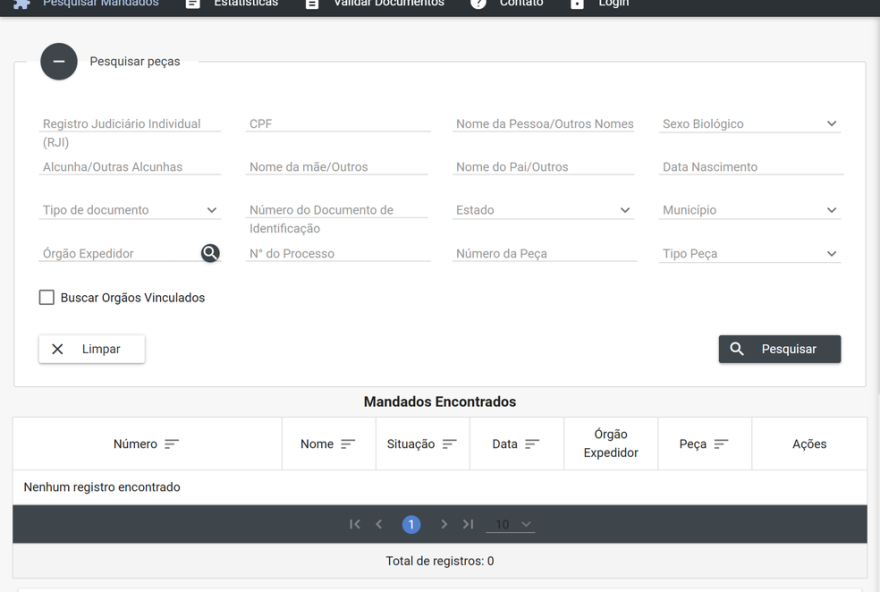880x592 pixels.
Task: Collapse the Pesquisar peças panel
Action: pyautogui.click(x=59, y=61)
